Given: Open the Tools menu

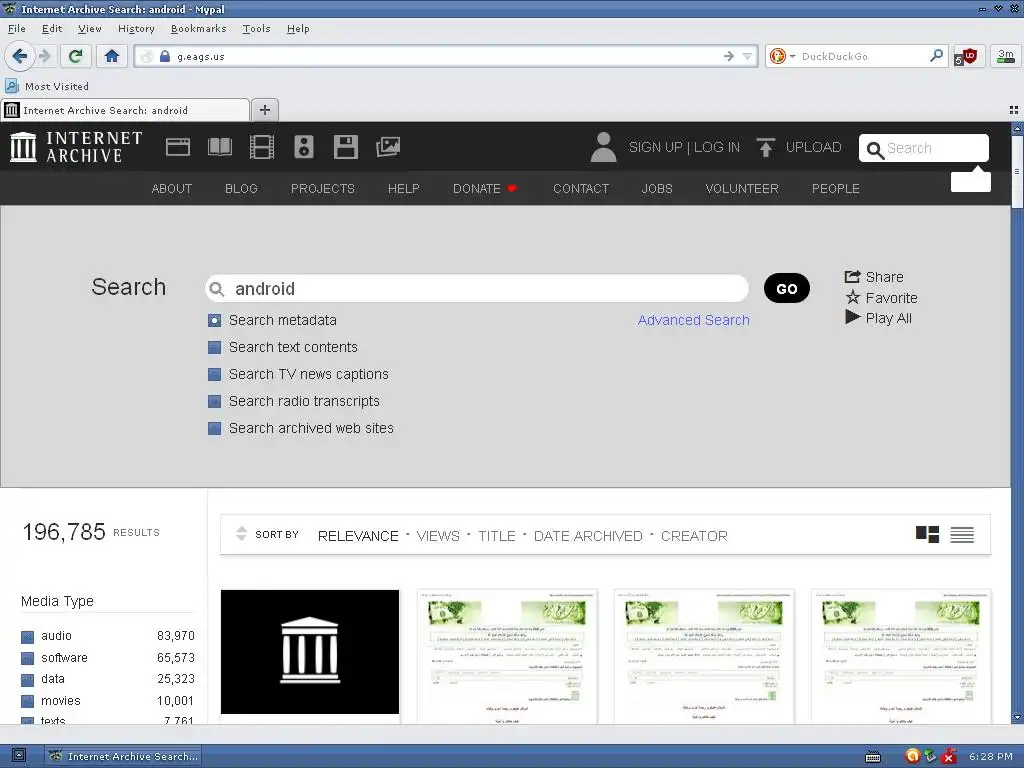Looking at the screenshot, I should click(257, 29).
